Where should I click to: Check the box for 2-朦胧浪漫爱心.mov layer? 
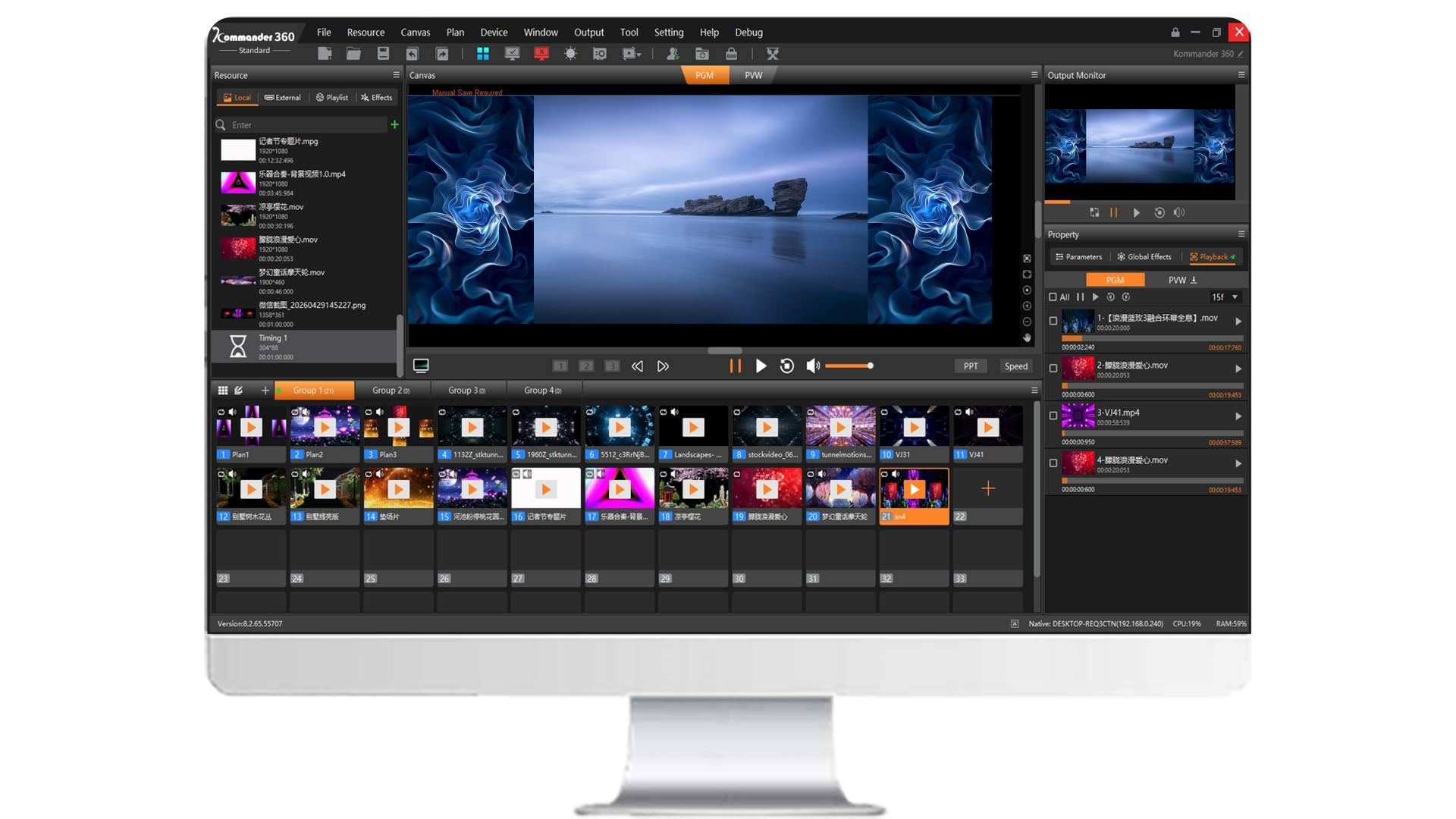coord(1053,369)
